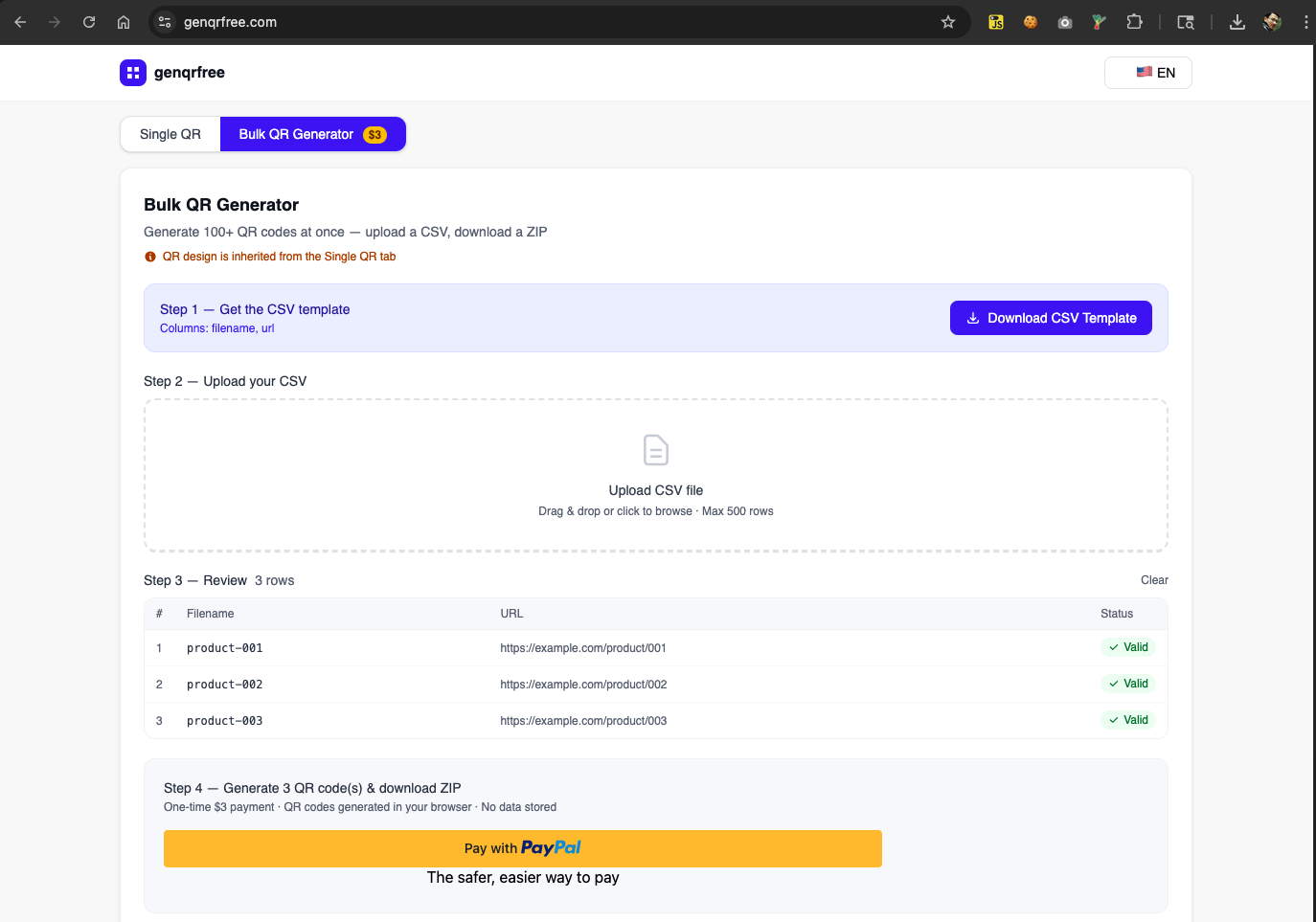The height and width of the screenshot is (922, 1316).
Task: Open the cookie extension icon
Action: click(1031, 22)
